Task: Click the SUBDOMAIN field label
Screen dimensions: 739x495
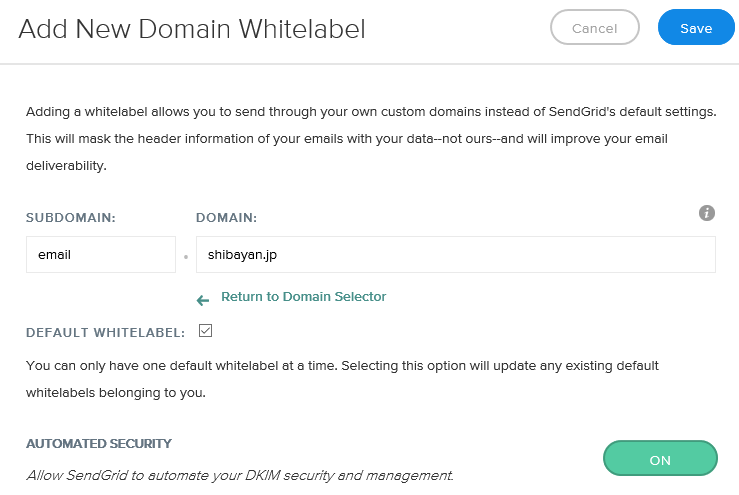Action: tap(68, 217)
